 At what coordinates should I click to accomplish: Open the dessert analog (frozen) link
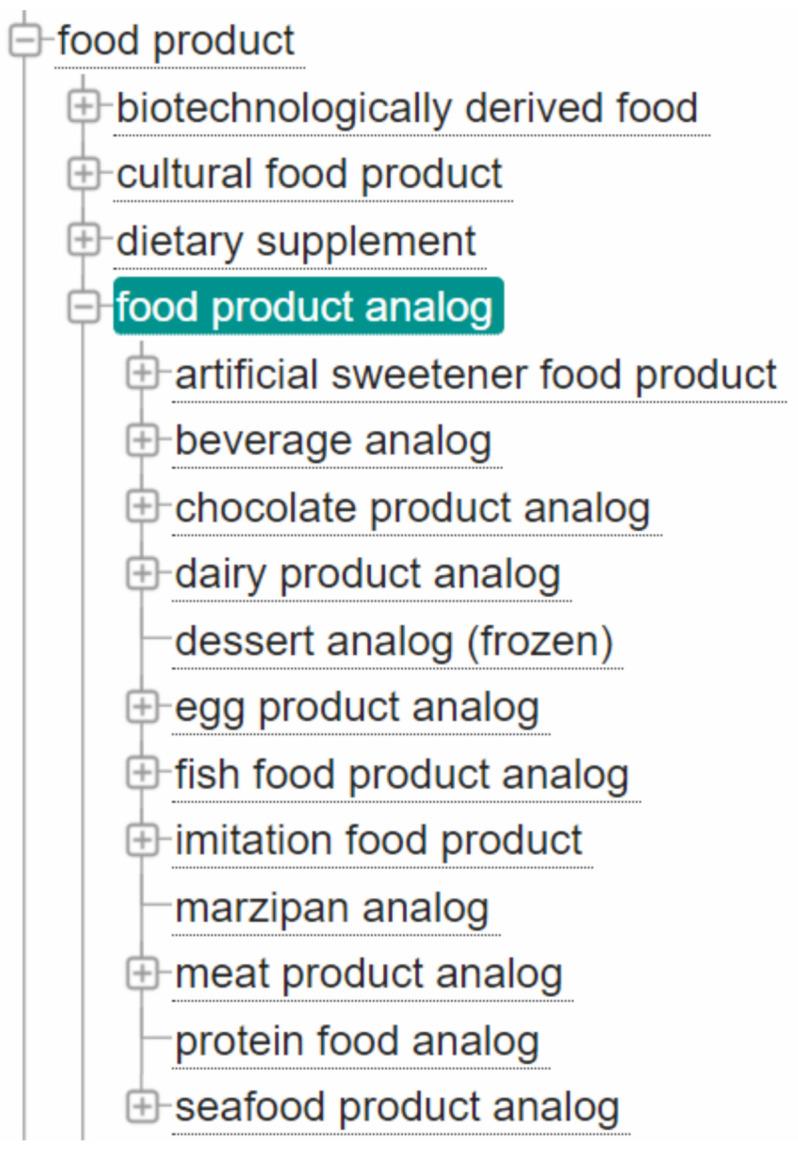click(x=394, y=642)
